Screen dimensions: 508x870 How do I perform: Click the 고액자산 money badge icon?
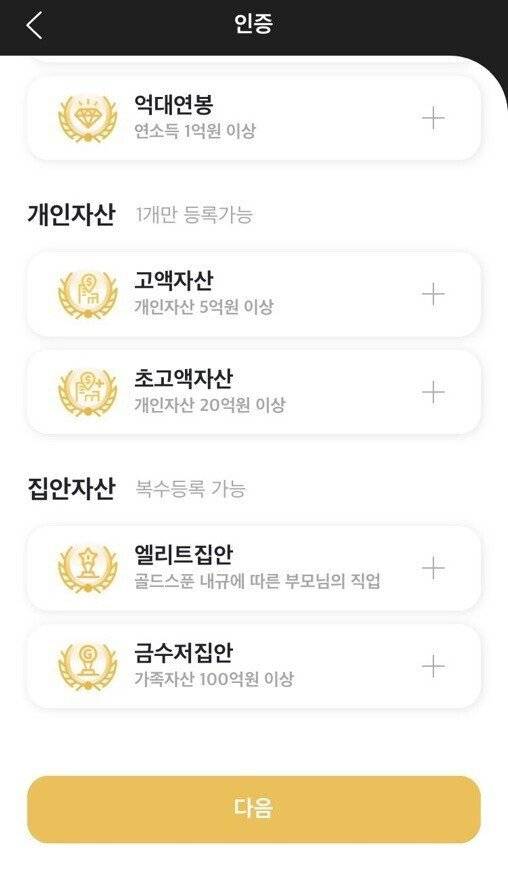pos(88,294)
